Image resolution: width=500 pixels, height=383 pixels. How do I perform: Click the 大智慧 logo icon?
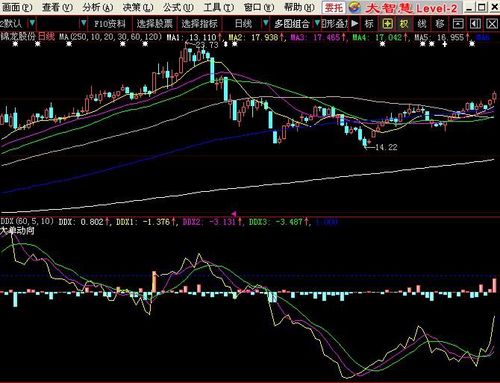point(354,8)
